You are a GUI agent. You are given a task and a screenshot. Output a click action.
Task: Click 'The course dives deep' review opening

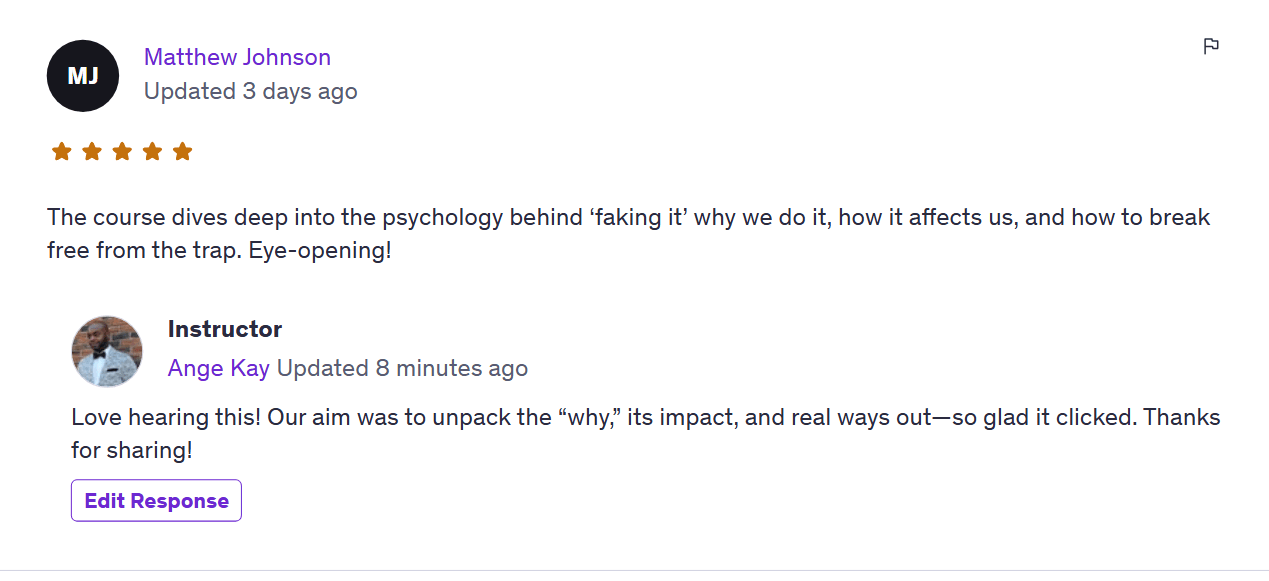coord(158,218)
